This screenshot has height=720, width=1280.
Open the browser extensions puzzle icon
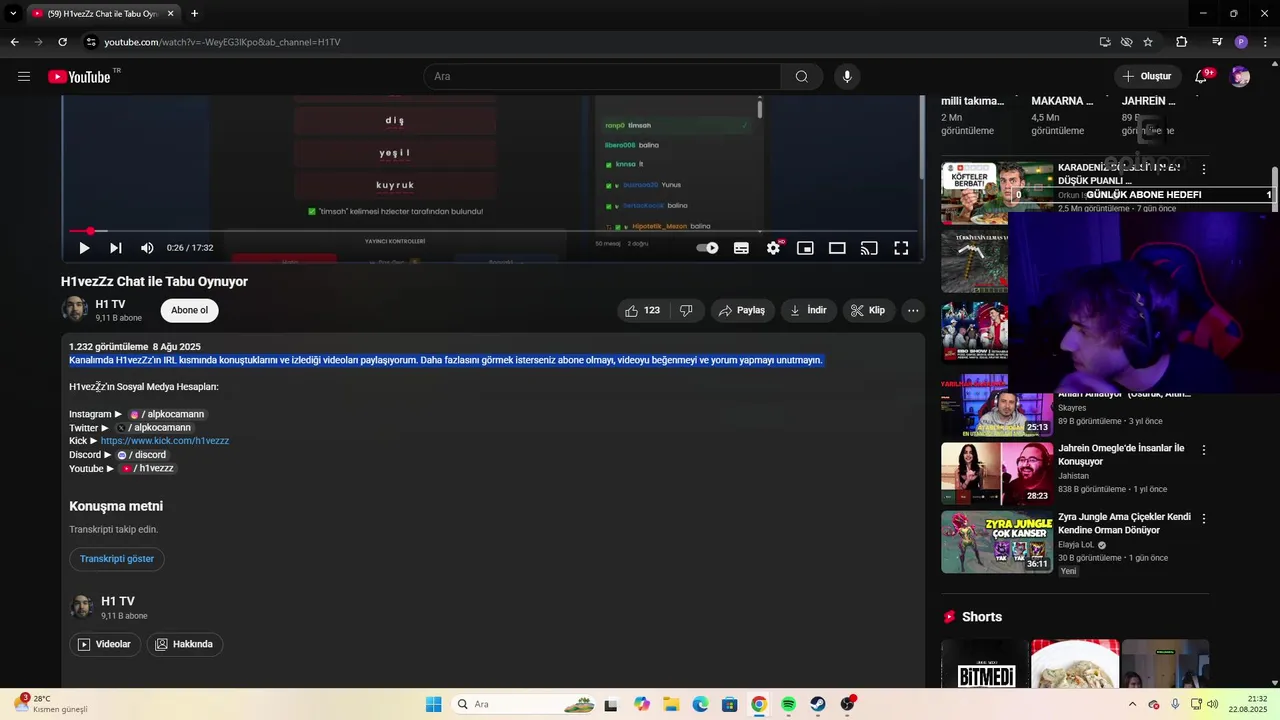[1182, 42]
